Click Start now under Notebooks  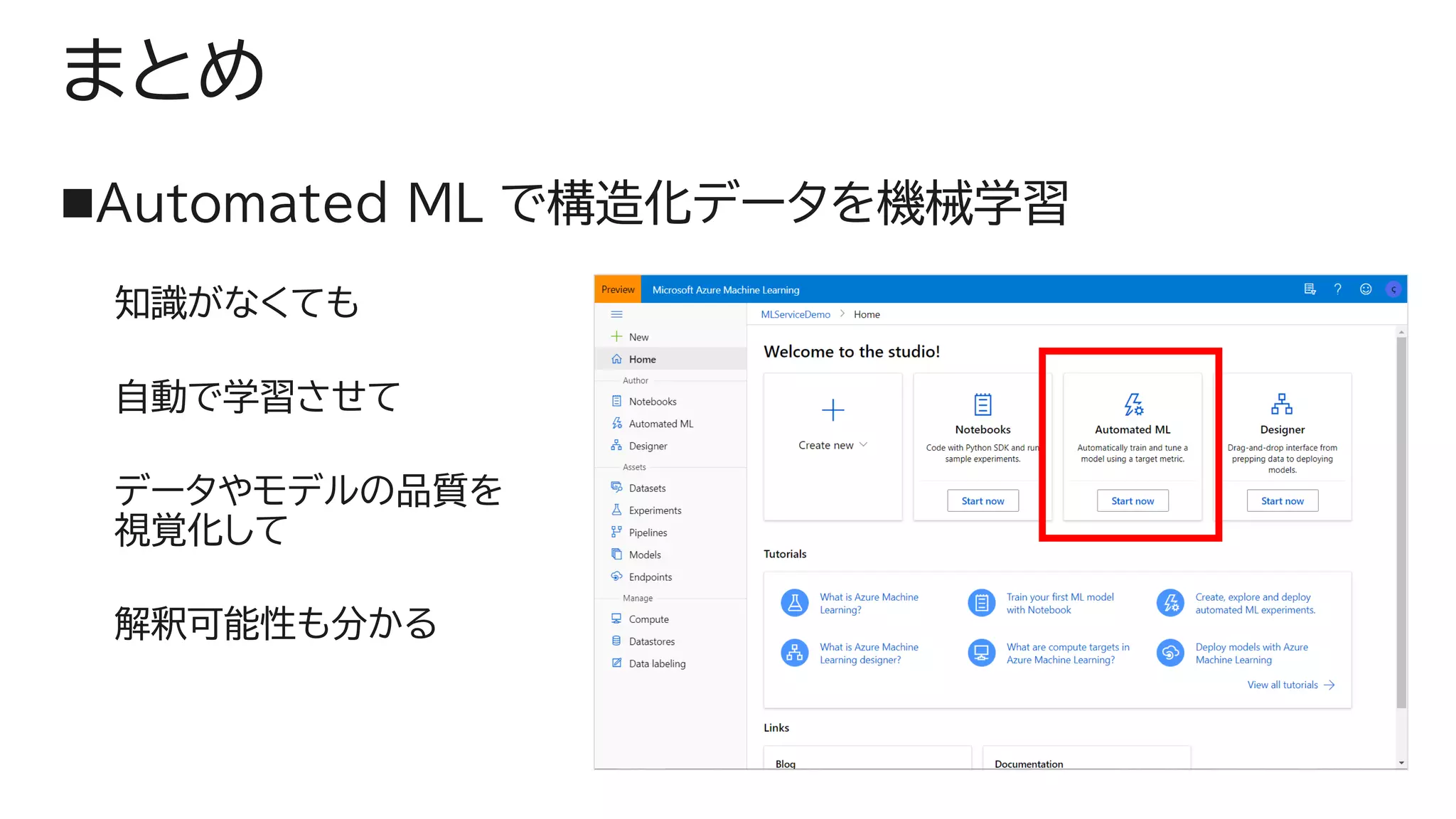(x=983, y=500)
